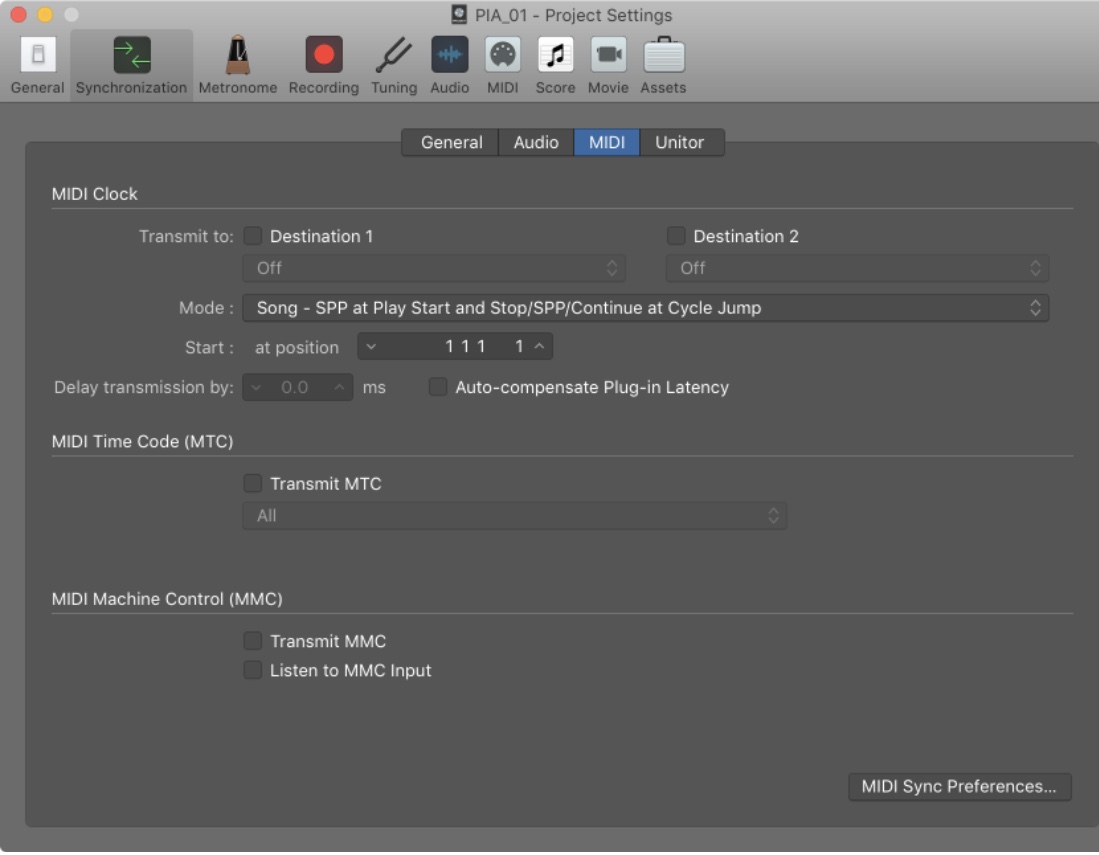Select the Tuning fork icon
Viewport: 1099px width, 855px height.
click(393, 55)
